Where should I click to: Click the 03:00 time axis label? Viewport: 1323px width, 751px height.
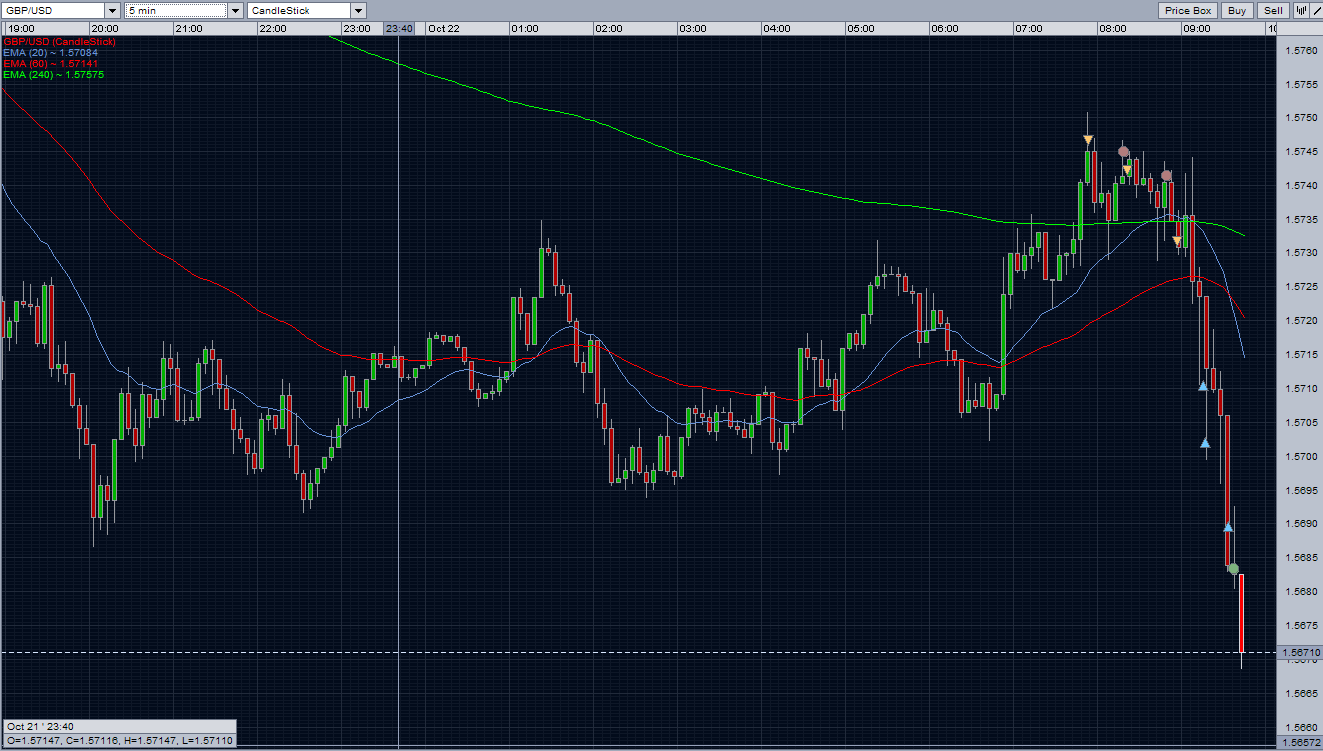click(693, 28)
